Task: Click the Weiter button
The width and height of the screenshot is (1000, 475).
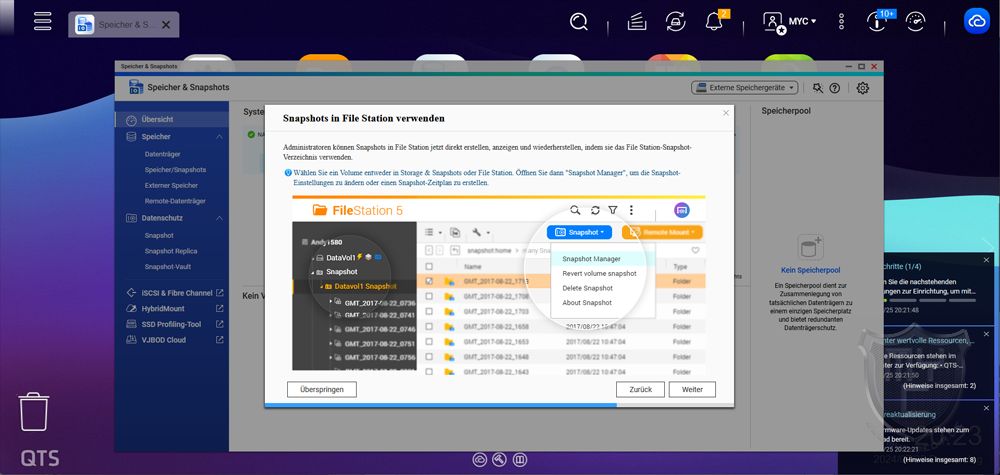Action: tap(692, 389)
